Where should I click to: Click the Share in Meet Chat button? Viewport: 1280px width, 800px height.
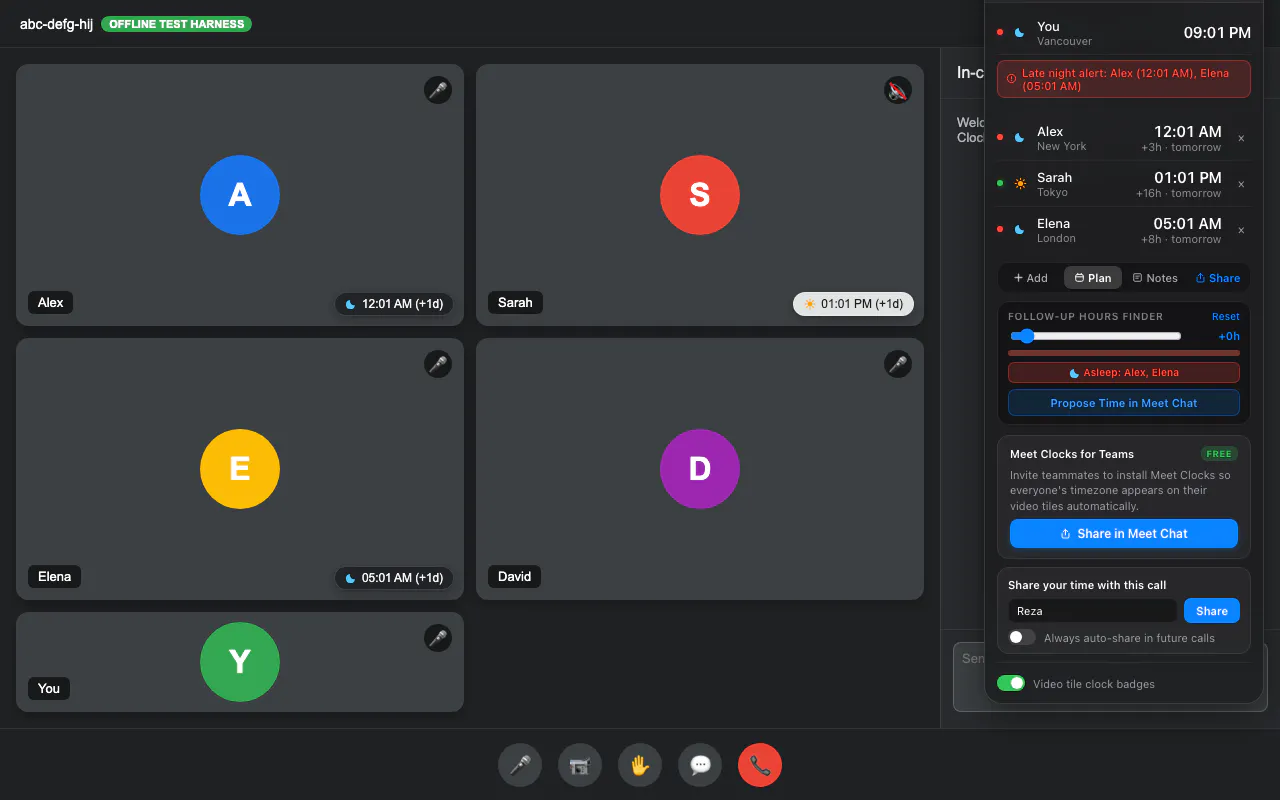1124,534
